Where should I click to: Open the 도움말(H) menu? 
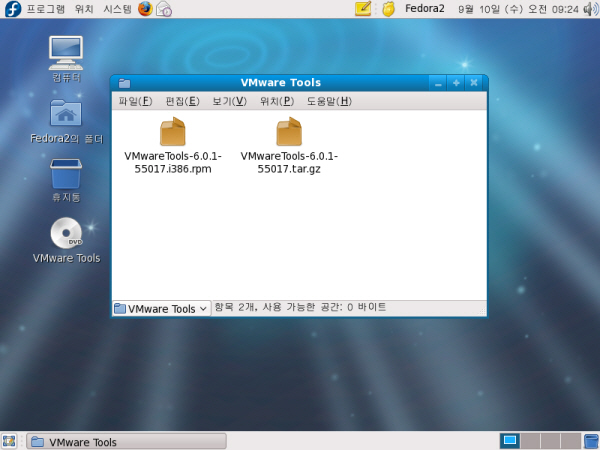(329, 101)
